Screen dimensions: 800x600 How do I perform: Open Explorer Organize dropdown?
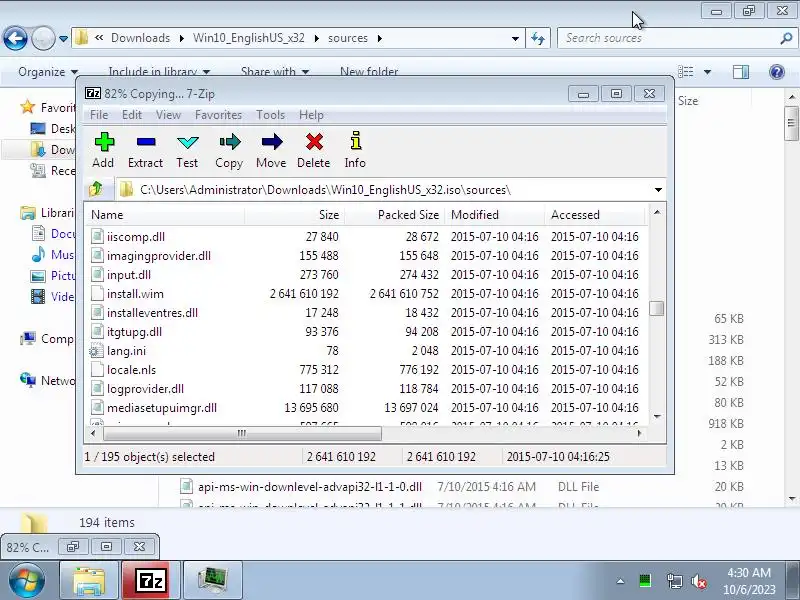(x=48, y=72)
